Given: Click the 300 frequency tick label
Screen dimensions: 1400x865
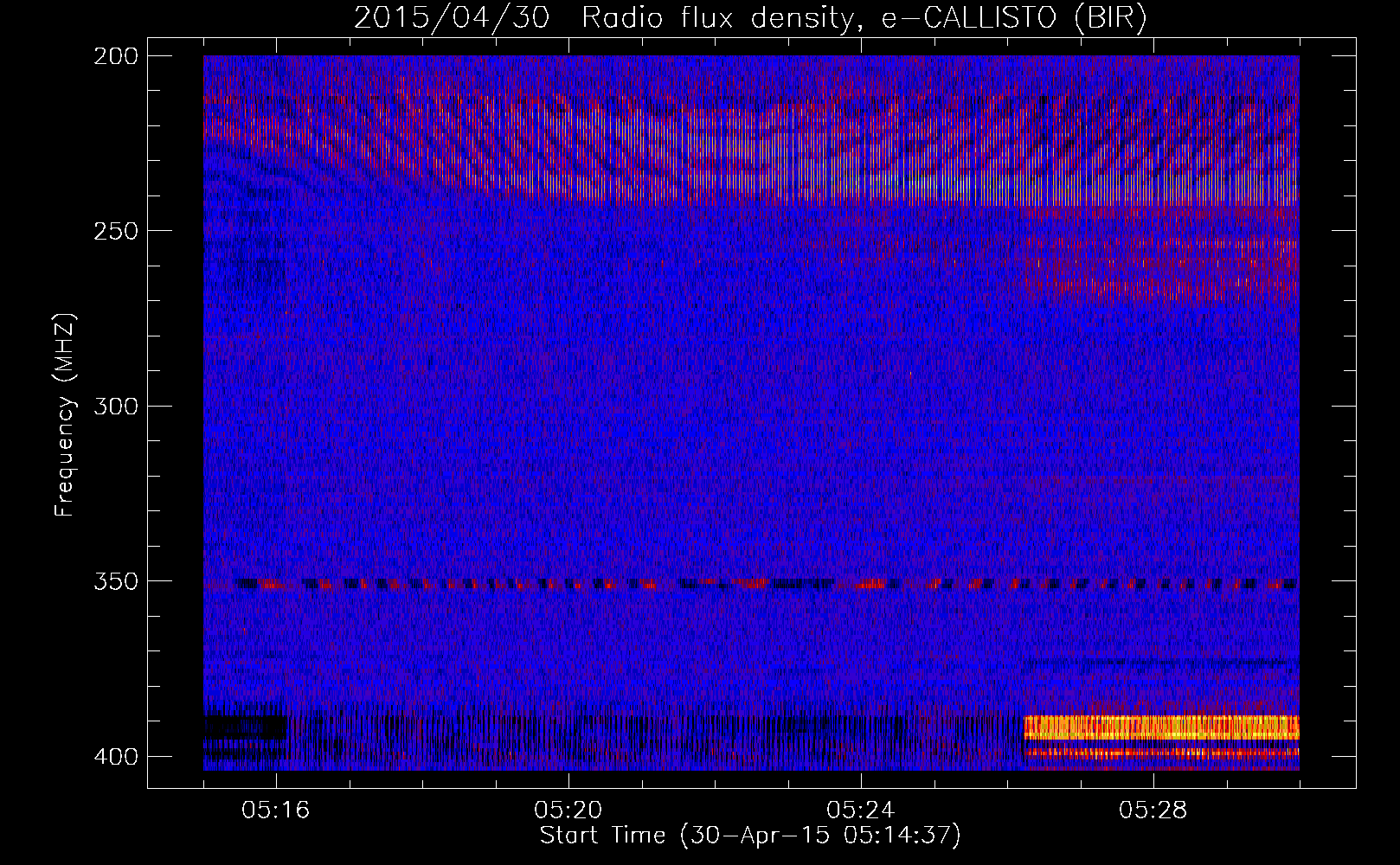Looking at the screenshot, I should pos(116,406).
